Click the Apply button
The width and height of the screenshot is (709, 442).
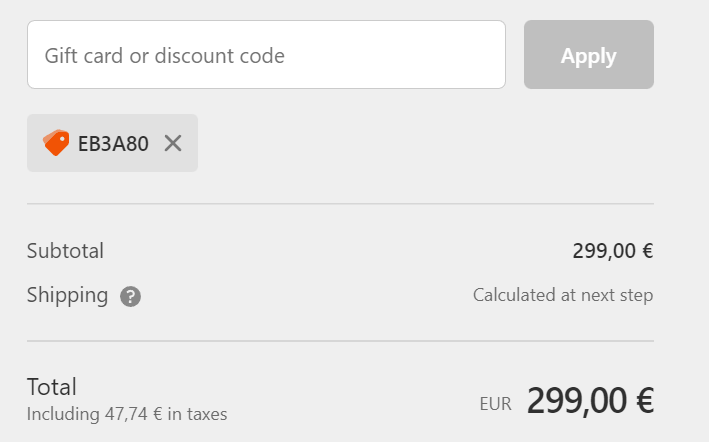click(588, 55)
